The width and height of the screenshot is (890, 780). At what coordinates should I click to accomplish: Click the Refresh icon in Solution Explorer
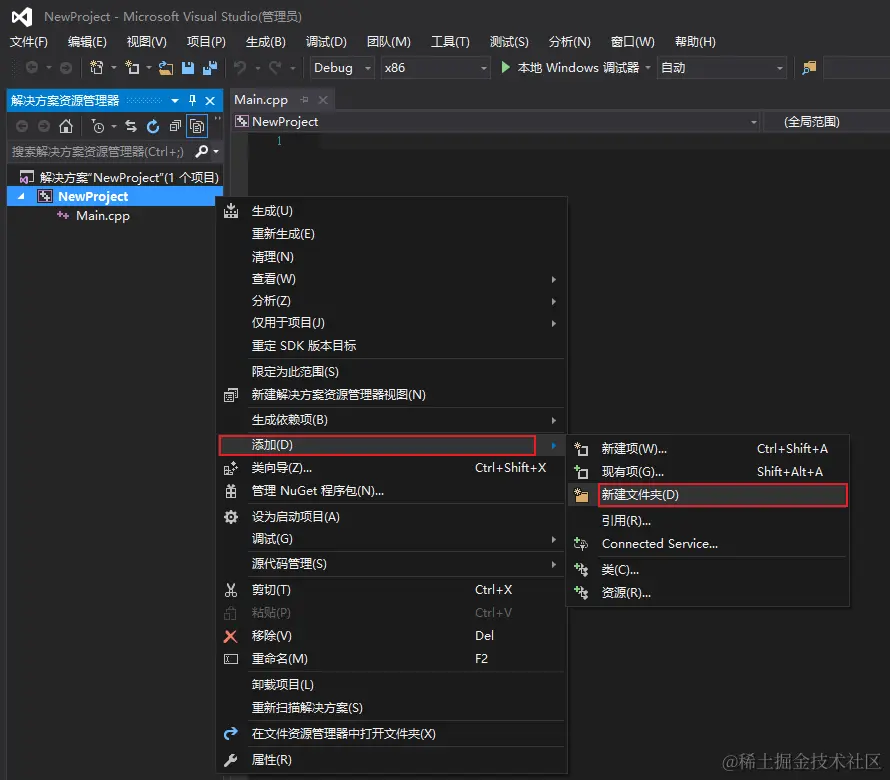pyautogui.click(x=153, y=126)
